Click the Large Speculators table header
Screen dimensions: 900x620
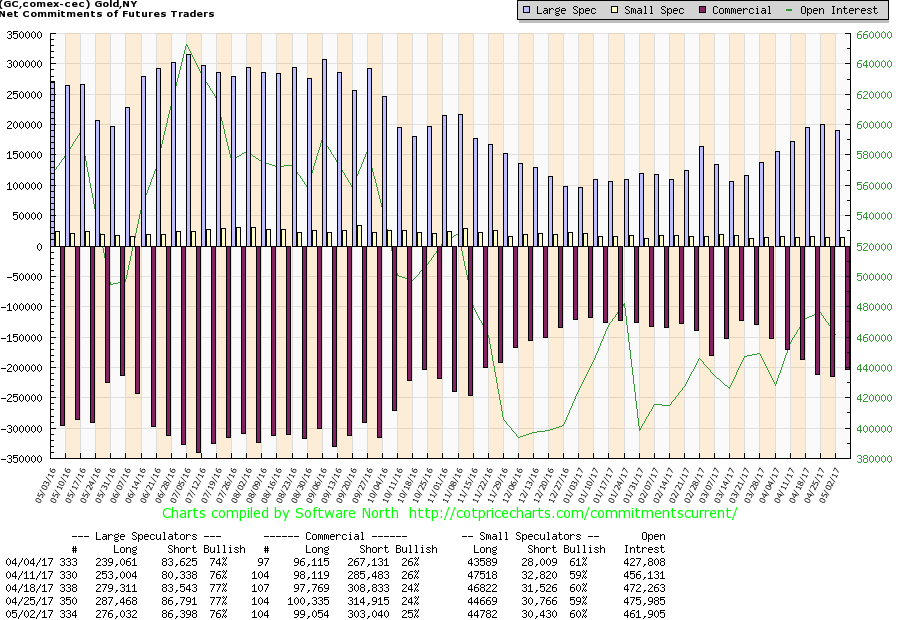click(148, 536)
